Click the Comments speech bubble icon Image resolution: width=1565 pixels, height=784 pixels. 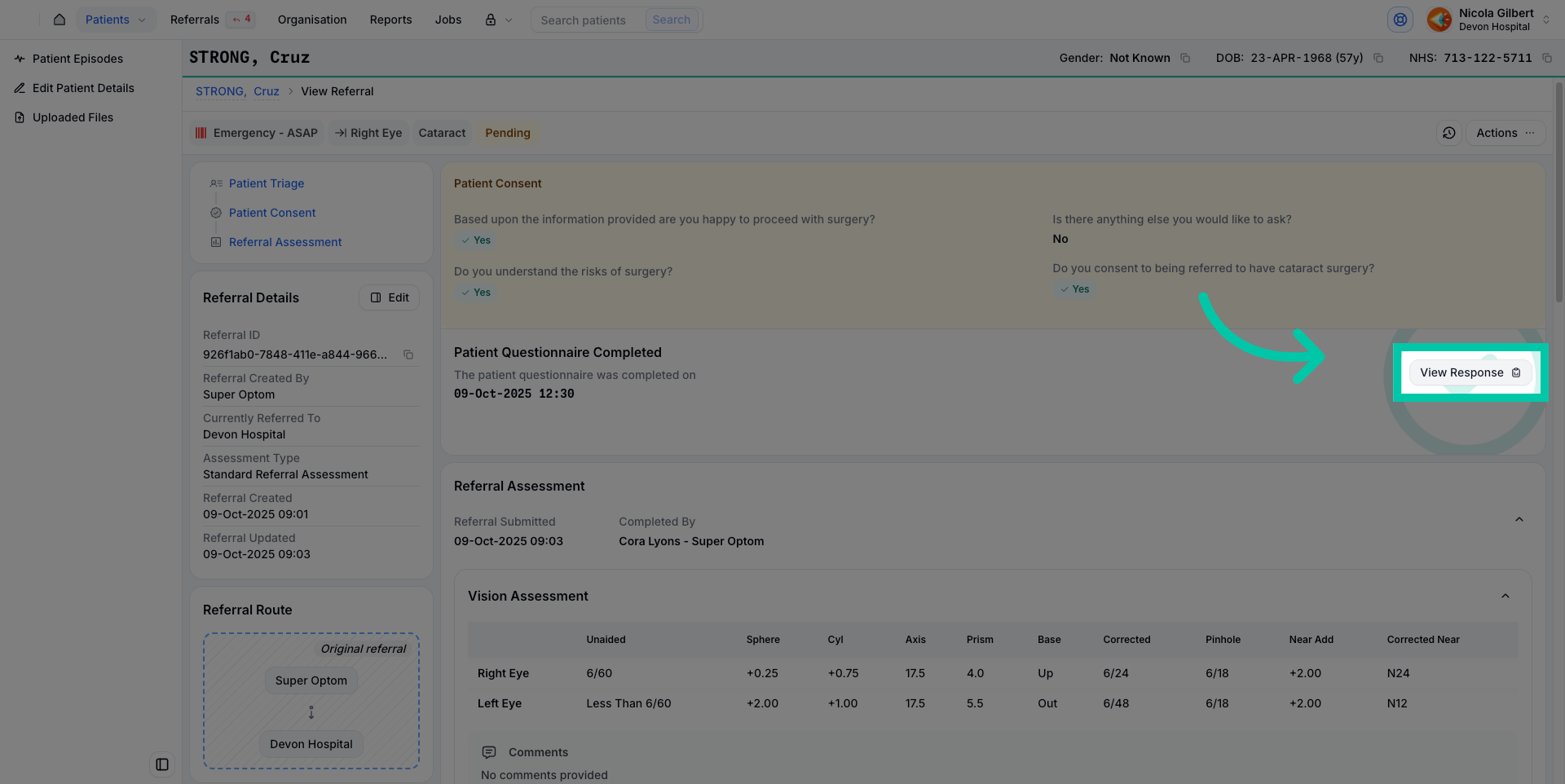click(489, 752)
